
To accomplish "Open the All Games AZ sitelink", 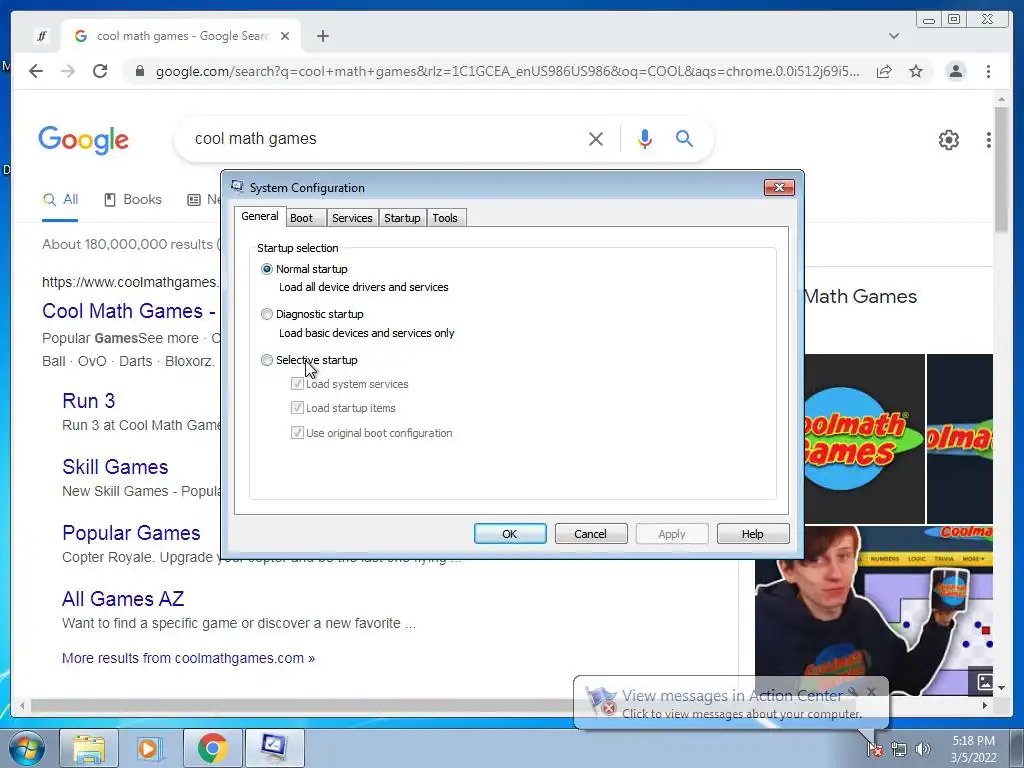I will [x=123, y=599].
